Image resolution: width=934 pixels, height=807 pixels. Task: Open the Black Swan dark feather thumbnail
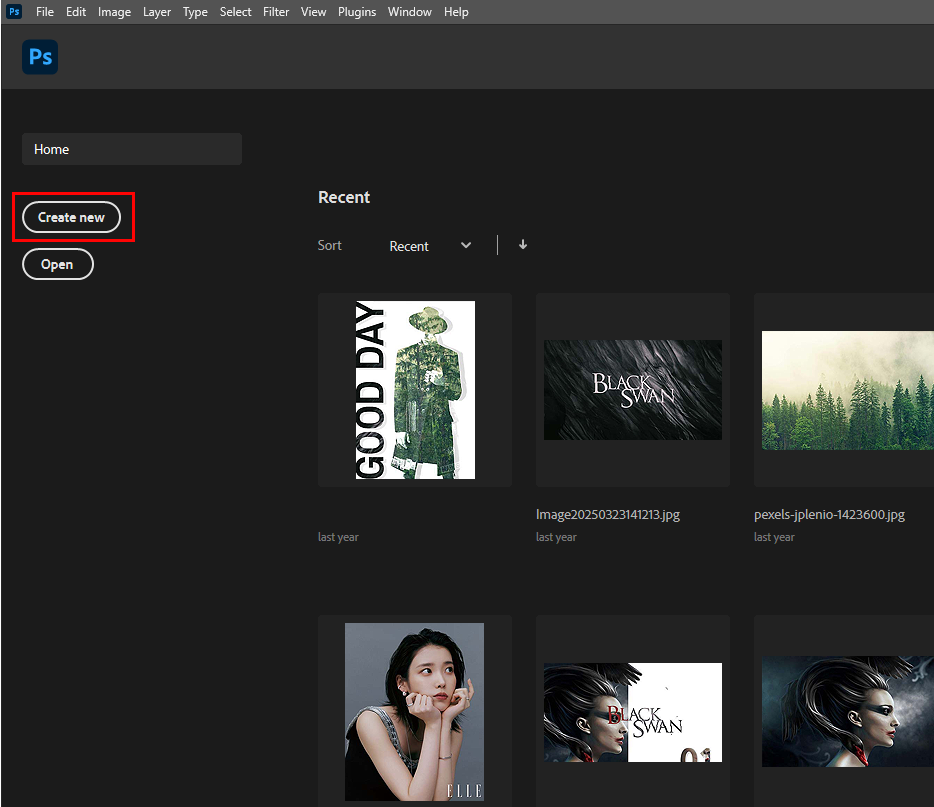coord(633,390)
